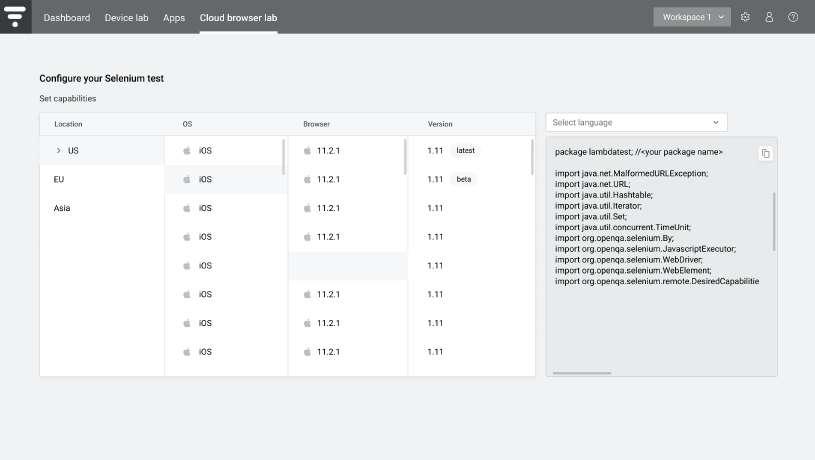Click the Set capabilities label
The width and height of the screenshot is (815, 460).
click(68, 99)
